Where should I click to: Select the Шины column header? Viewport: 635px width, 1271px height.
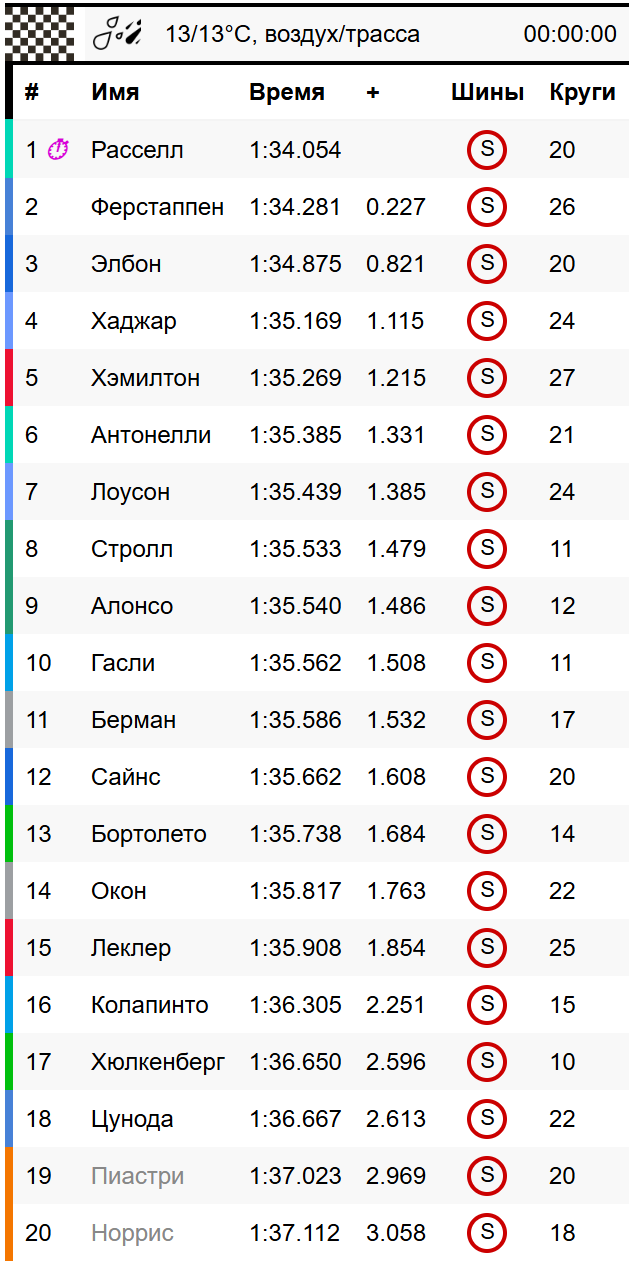(487, 93)
